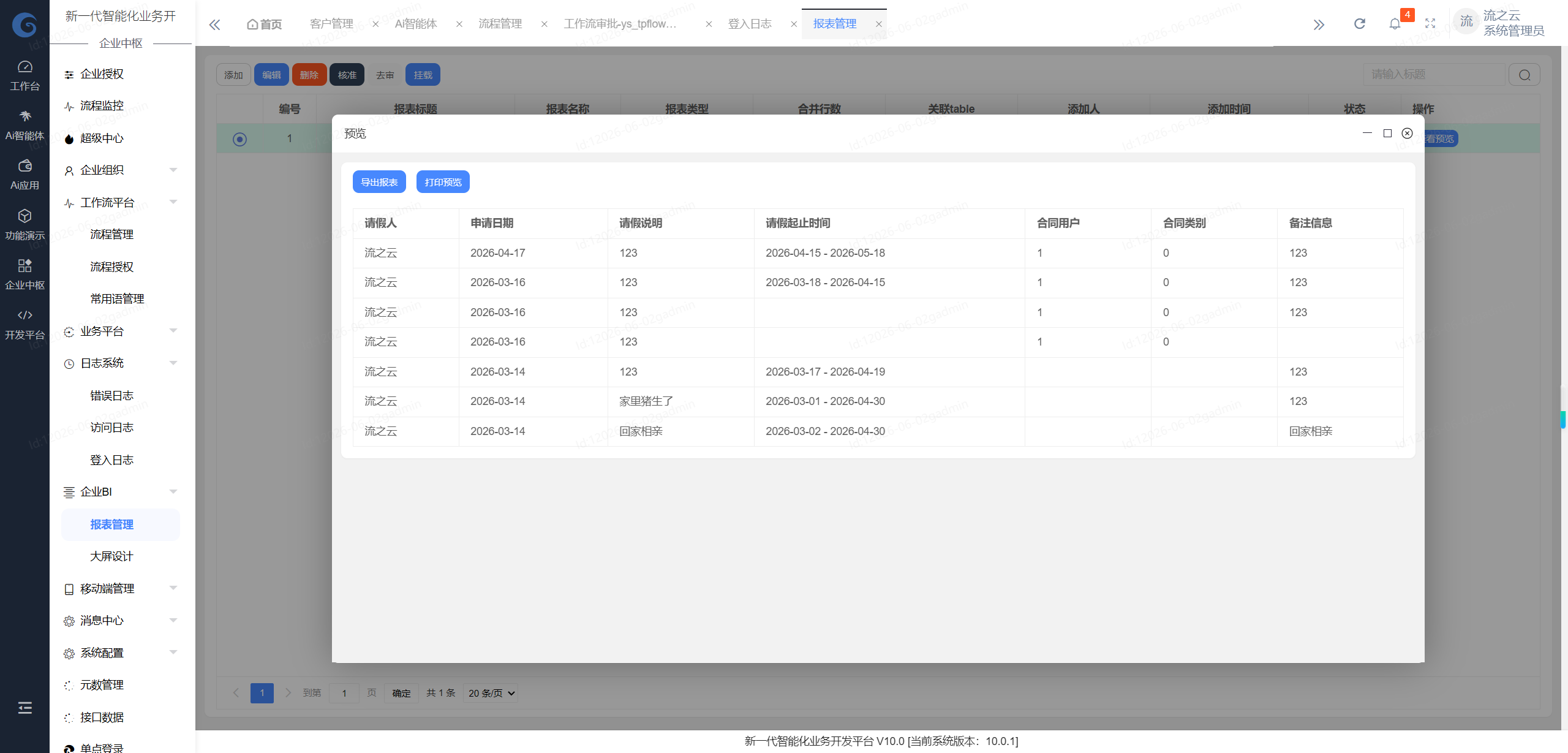Click the 导出报表 button
Screen dimensions: 1568x753
pos(379,182)
